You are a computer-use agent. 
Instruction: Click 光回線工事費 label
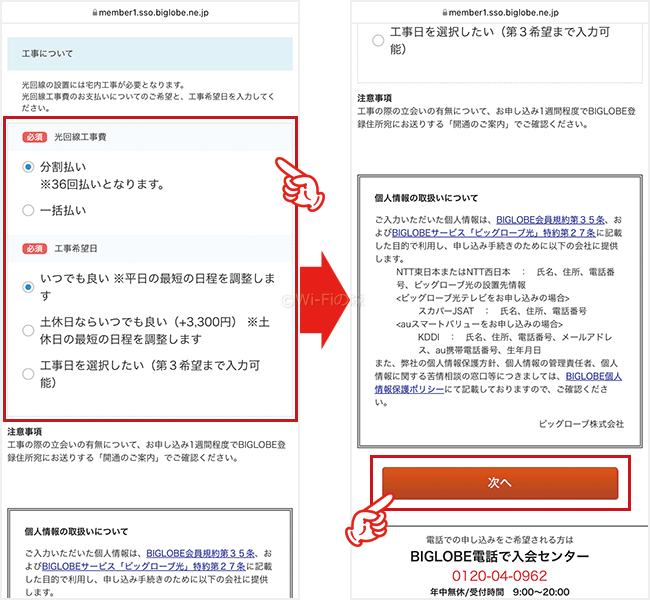(80, 137)
